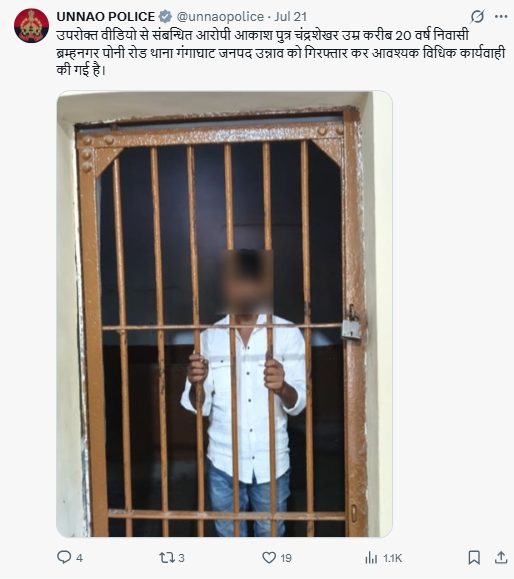Open the @unnaopolice handle link
The width and height of the screenshot is (514, 579).
220,17
